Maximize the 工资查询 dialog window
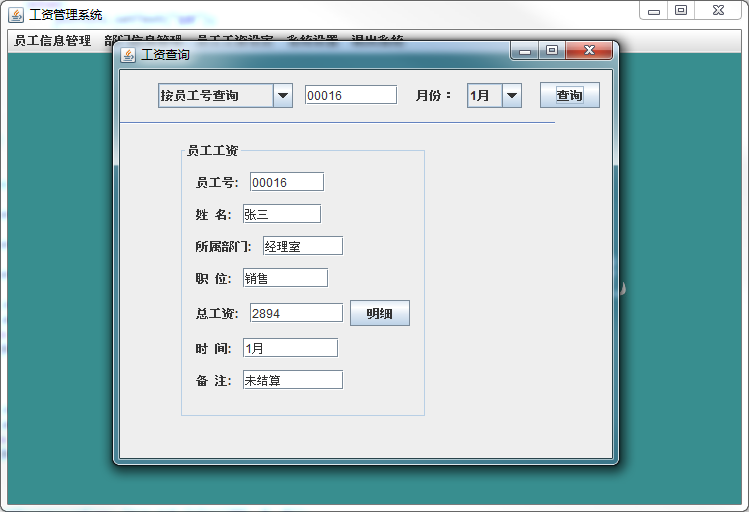The height and width of the screenshot is (512, 749). coord(552,50)
